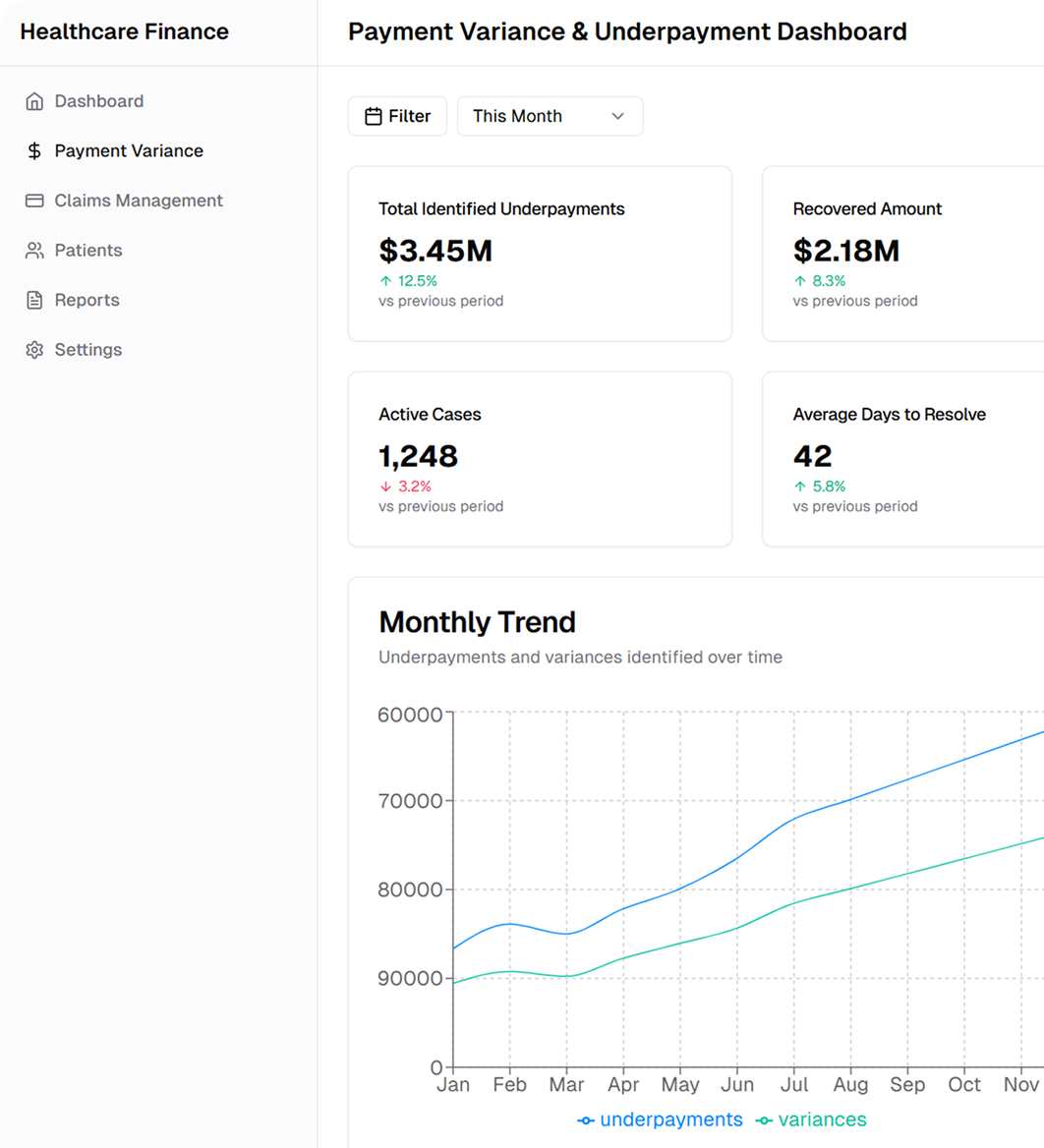Click the Dashboard home icon
Screen dimensions: 1044x1148
click(34, 101)
